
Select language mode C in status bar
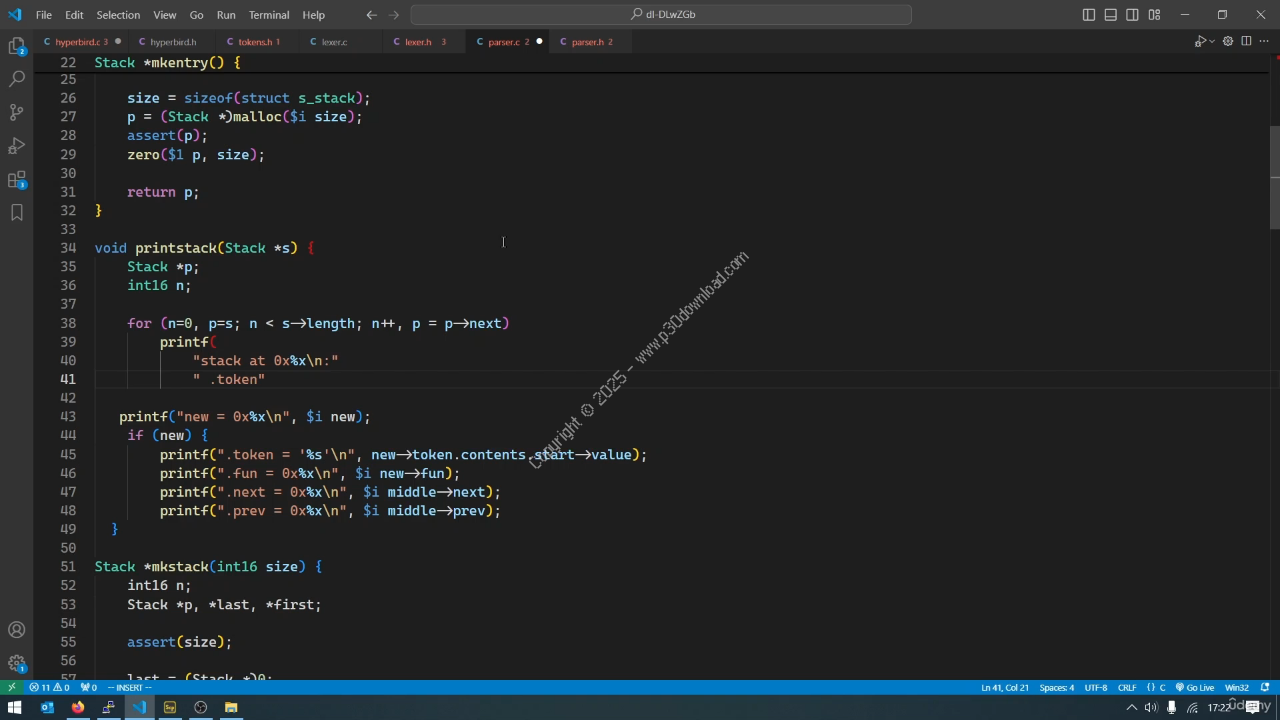point(1157,687)
